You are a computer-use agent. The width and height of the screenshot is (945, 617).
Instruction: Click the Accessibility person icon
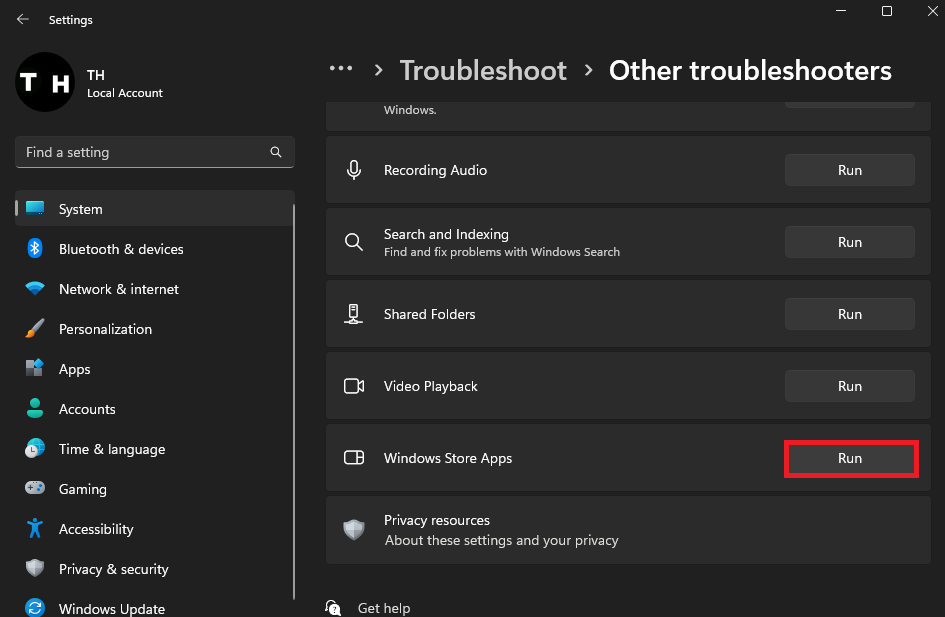pos(35,529)
